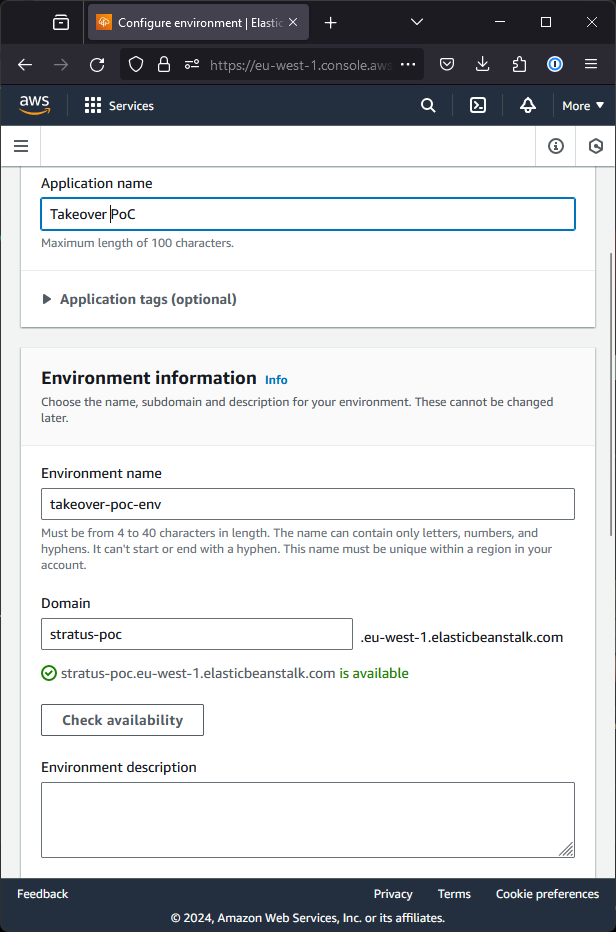The width and height of the screenshot is (616, 932).
Task: Click the Environment description text area
Action: coord(308,820)
